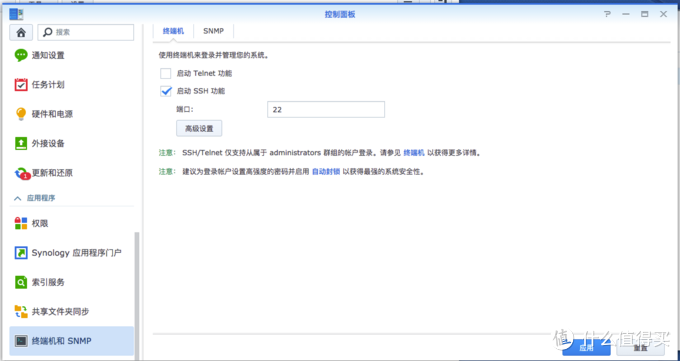Open 任务计划 calendar icon
The height and width of the screenshot is (361, 680).
click(21, 85)
